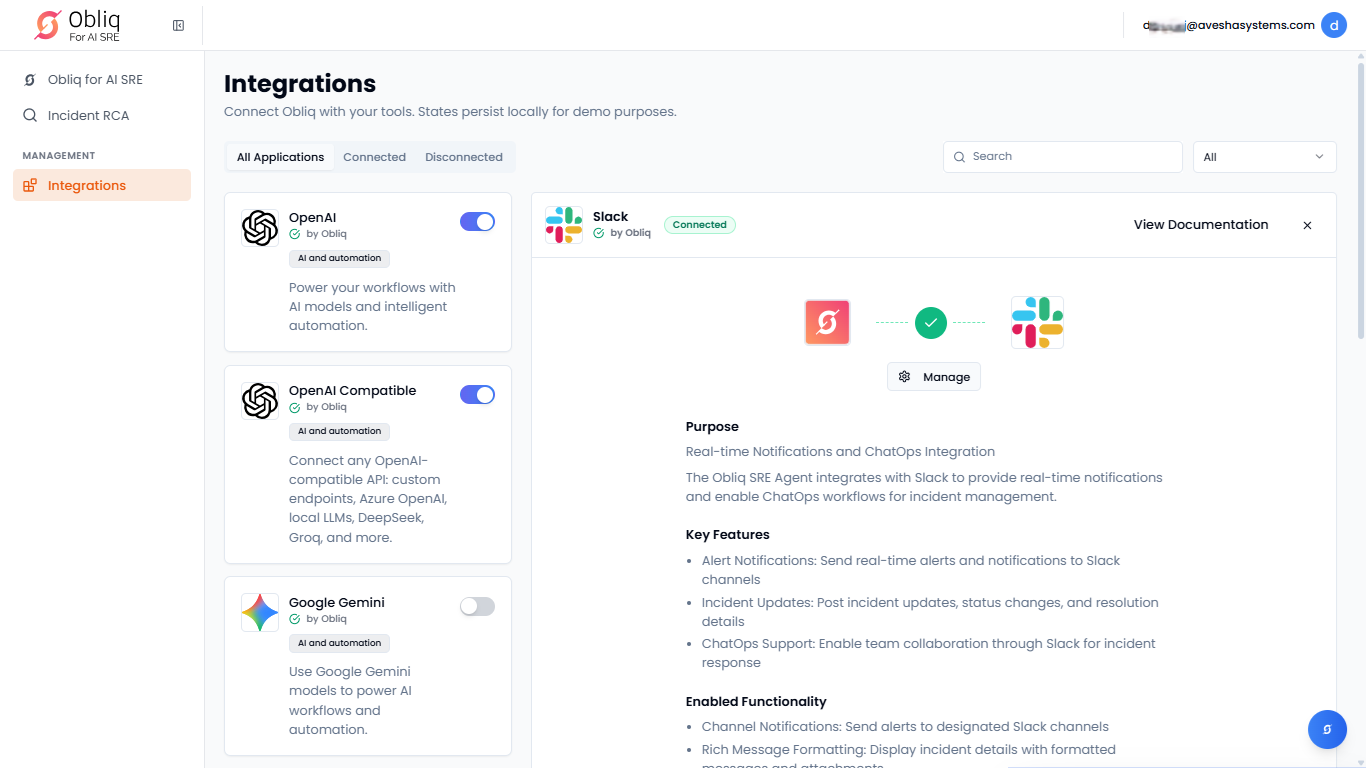Screen dimensions: 1369x768
Task: Click the OpenAI Compatible logo icon
Action: (x=260, y=401)
